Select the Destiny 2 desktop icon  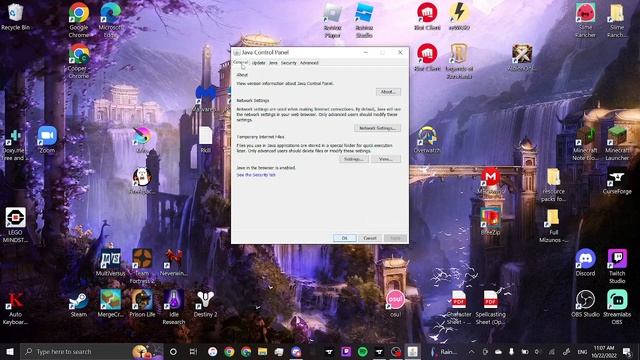205,304
